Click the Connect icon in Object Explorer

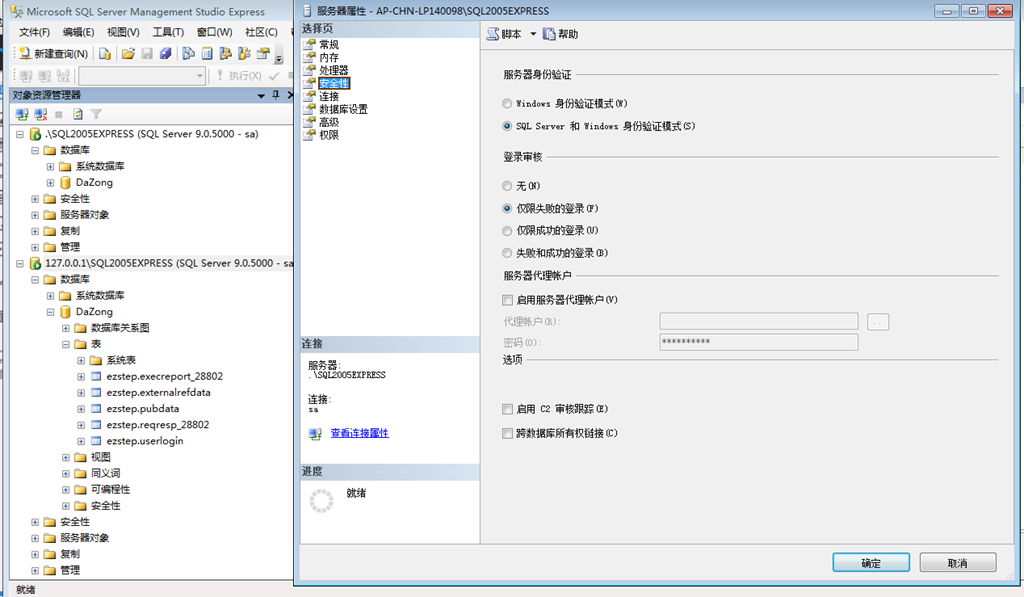(22, 114)
